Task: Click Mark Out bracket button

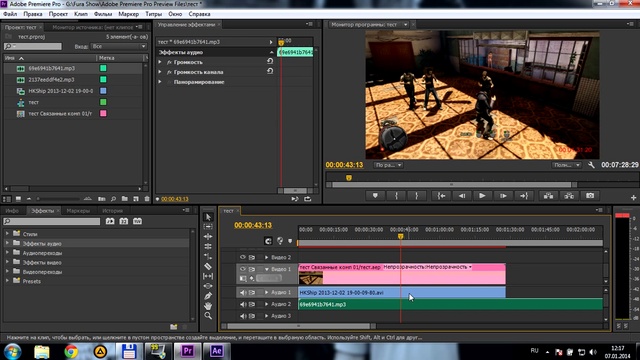Action: 416,196
